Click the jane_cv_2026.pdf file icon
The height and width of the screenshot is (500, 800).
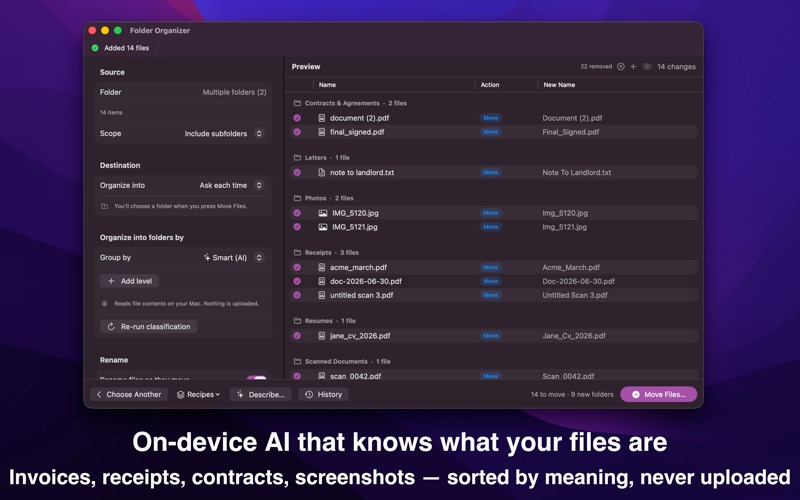pyautogui.click(x=321, y=336)
